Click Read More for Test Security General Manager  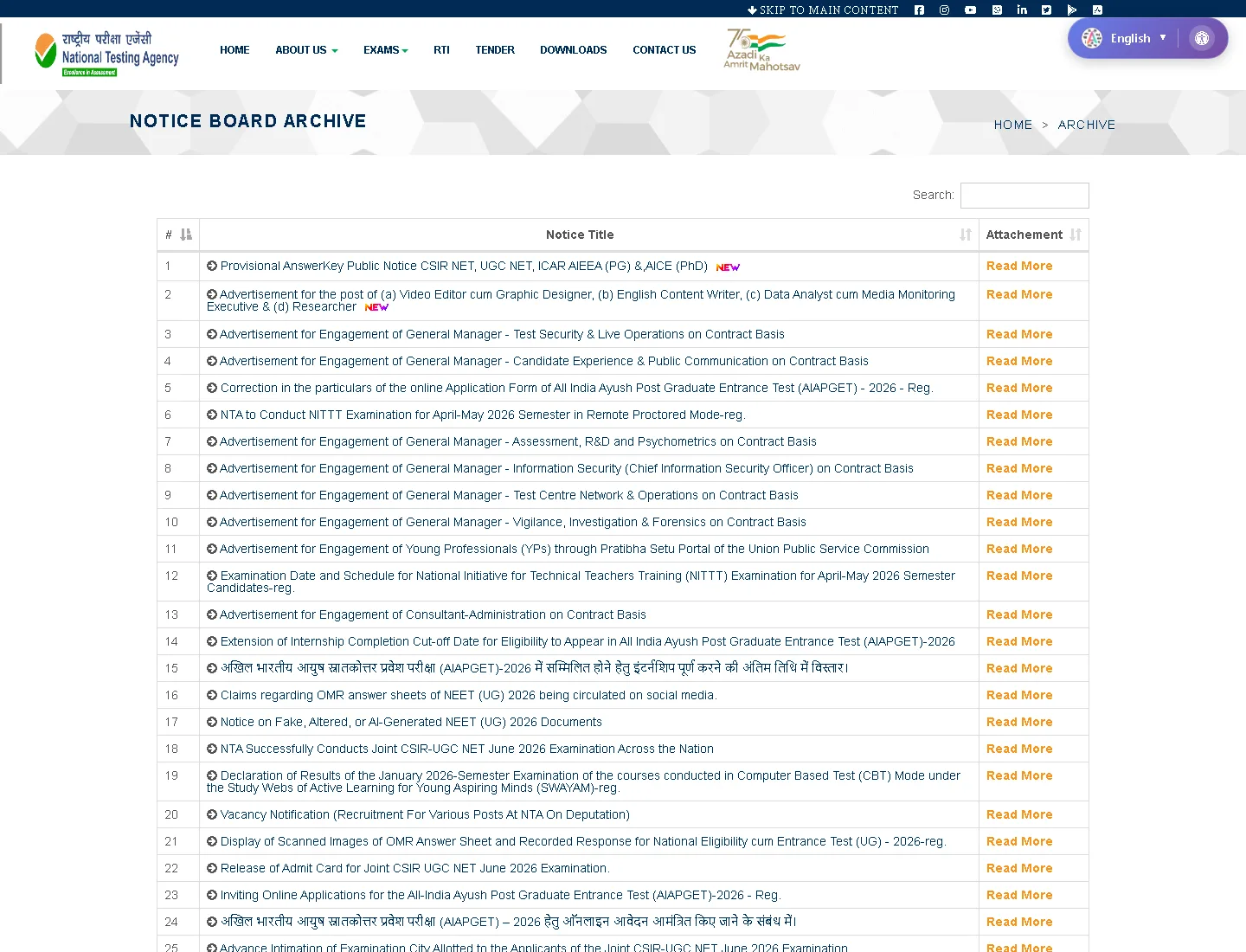coord(1019,335)
